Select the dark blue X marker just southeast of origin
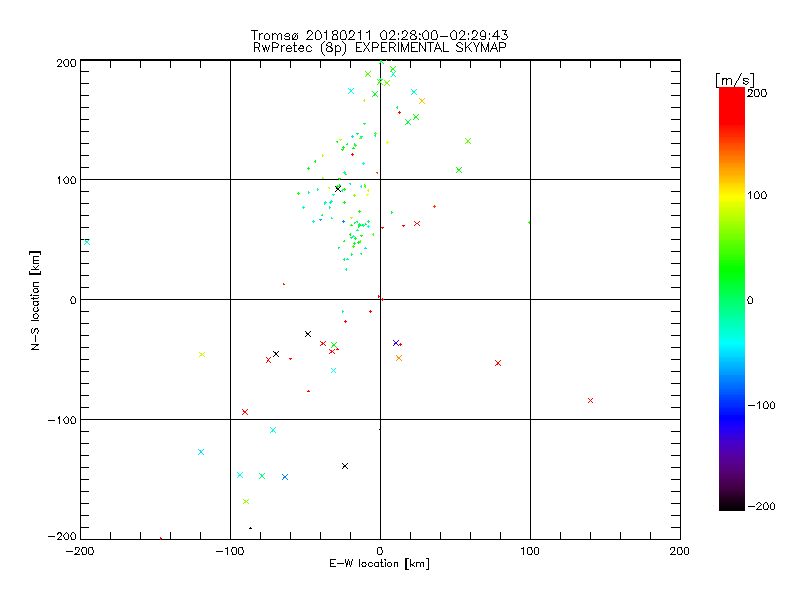The image size is (800, 600). (396, 343)
